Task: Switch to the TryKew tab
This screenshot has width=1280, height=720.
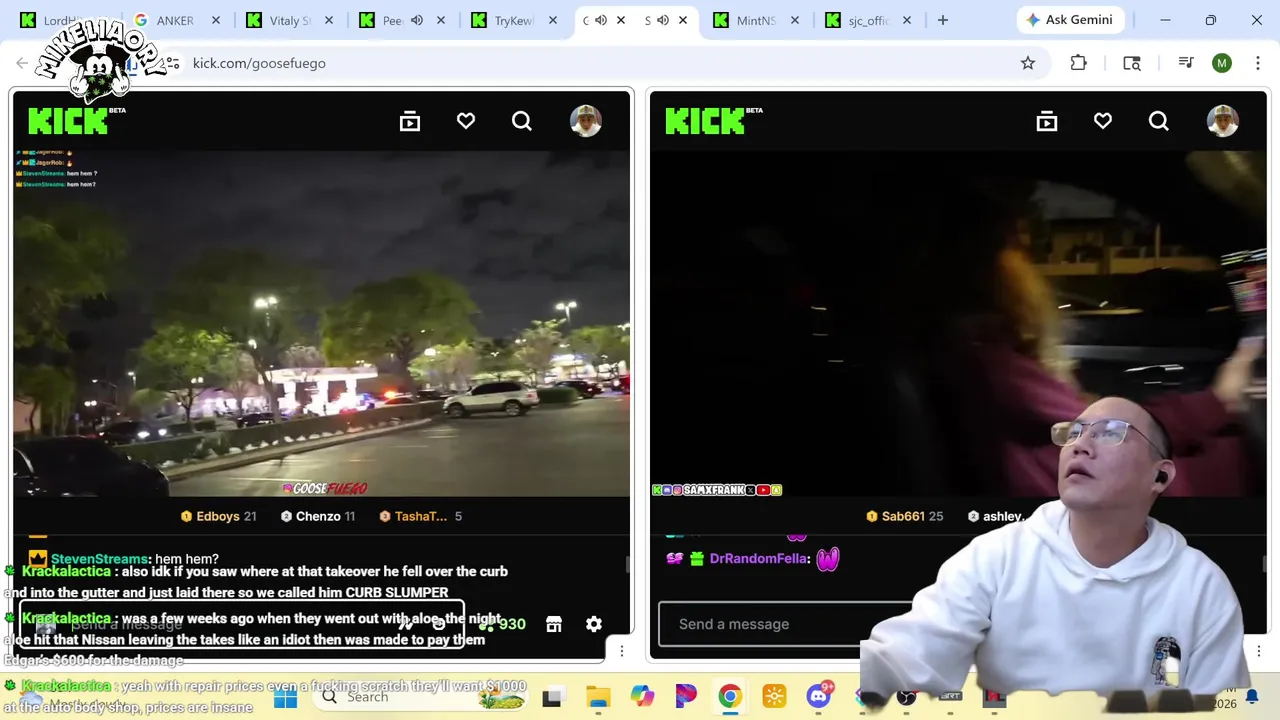Action: pos(514,20)
